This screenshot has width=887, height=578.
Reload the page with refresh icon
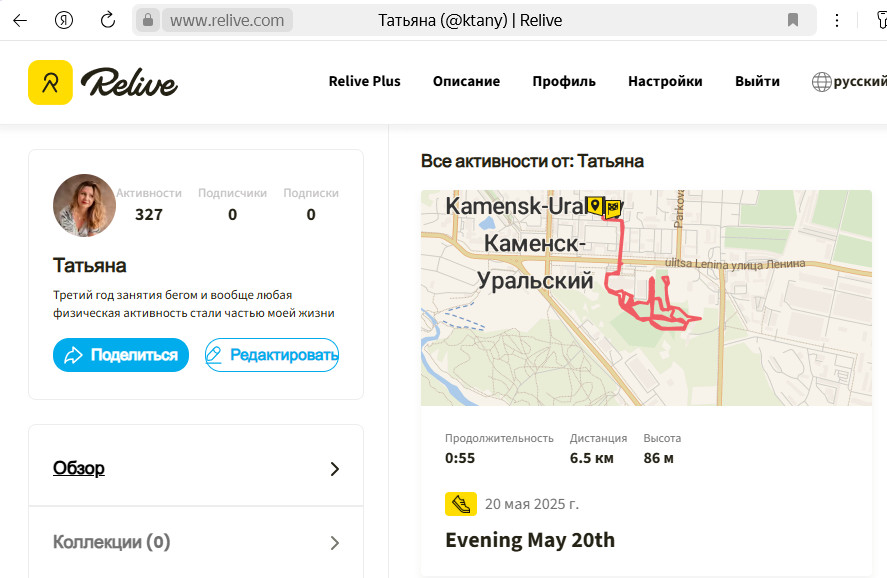pyautogui.click(x=107, y=20)
